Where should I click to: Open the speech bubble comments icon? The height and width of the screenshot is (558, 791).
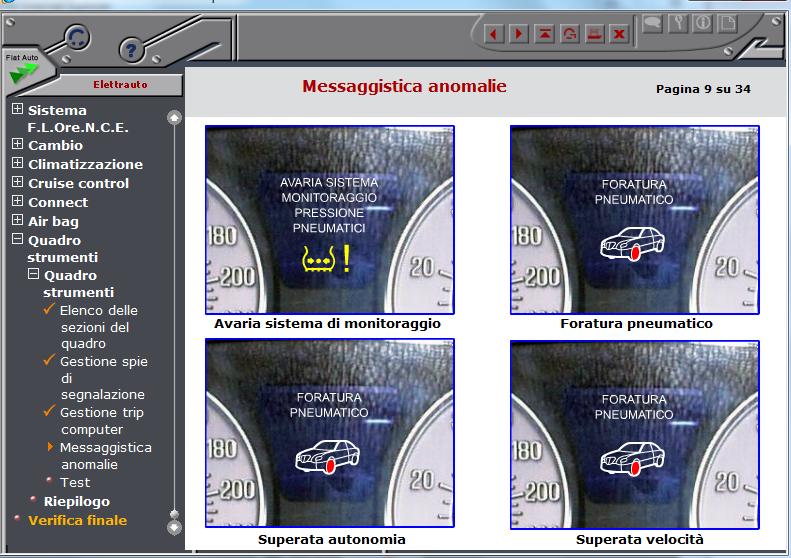click(x=652, y=23)
